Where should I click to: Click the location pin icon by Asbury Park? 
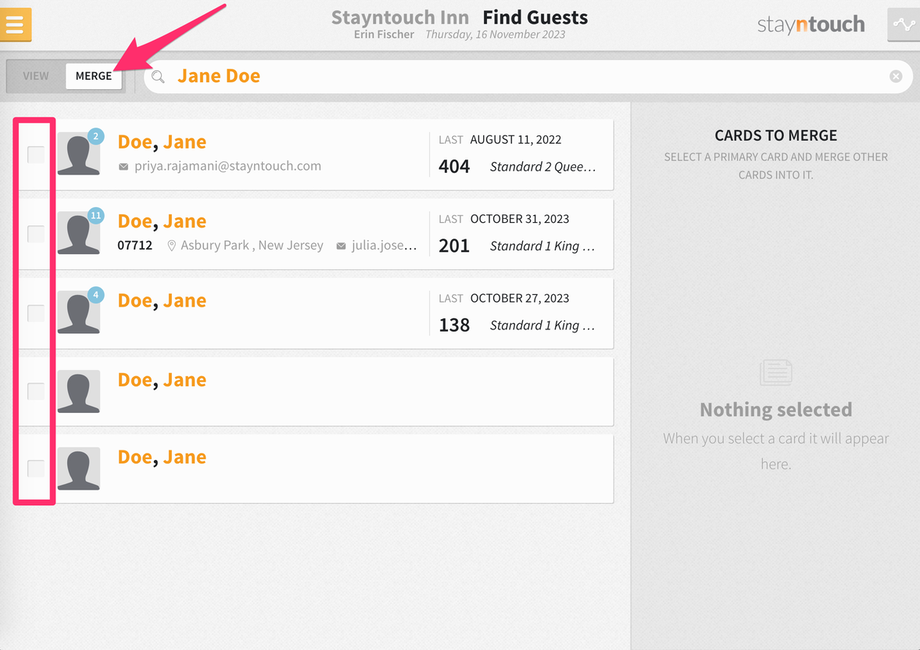(x=171, y=246)
